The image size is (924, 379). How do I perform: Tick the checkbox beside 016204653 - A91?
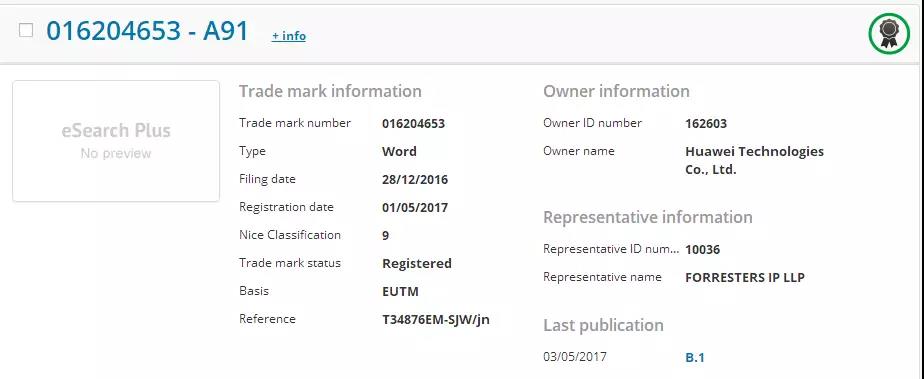pos(26,30)
